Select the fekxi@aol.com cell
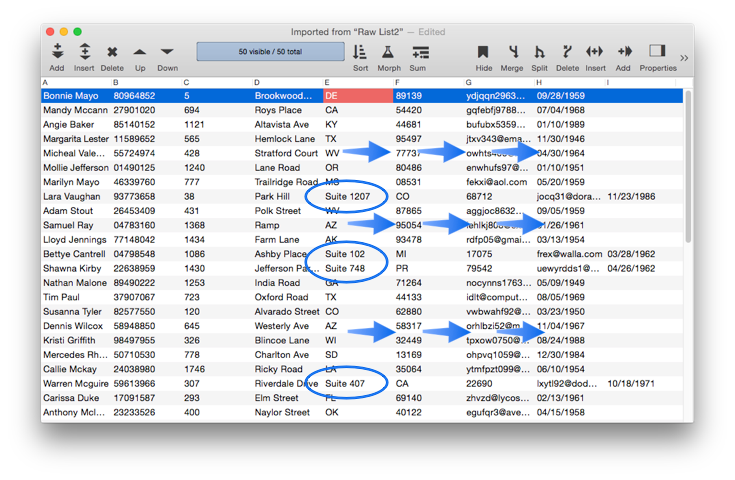 click(x=499, y=182)
